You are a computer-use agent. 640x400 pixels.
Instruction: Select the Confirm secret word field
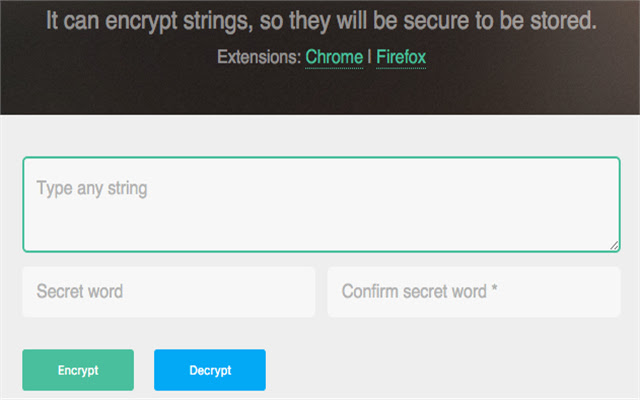(x=474, y=292)
